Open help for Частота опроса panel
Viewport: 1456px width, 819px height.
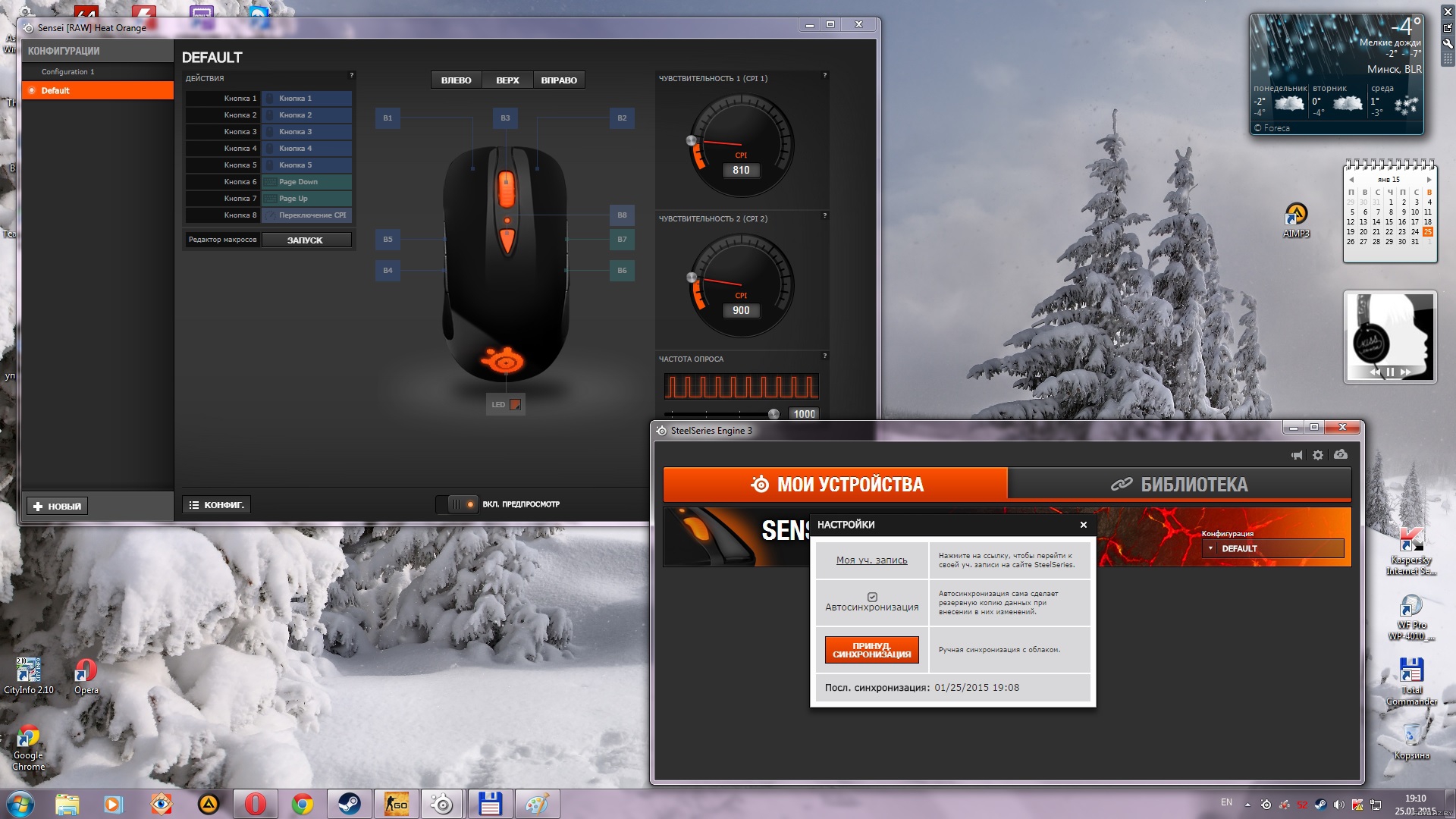[825, 356]
